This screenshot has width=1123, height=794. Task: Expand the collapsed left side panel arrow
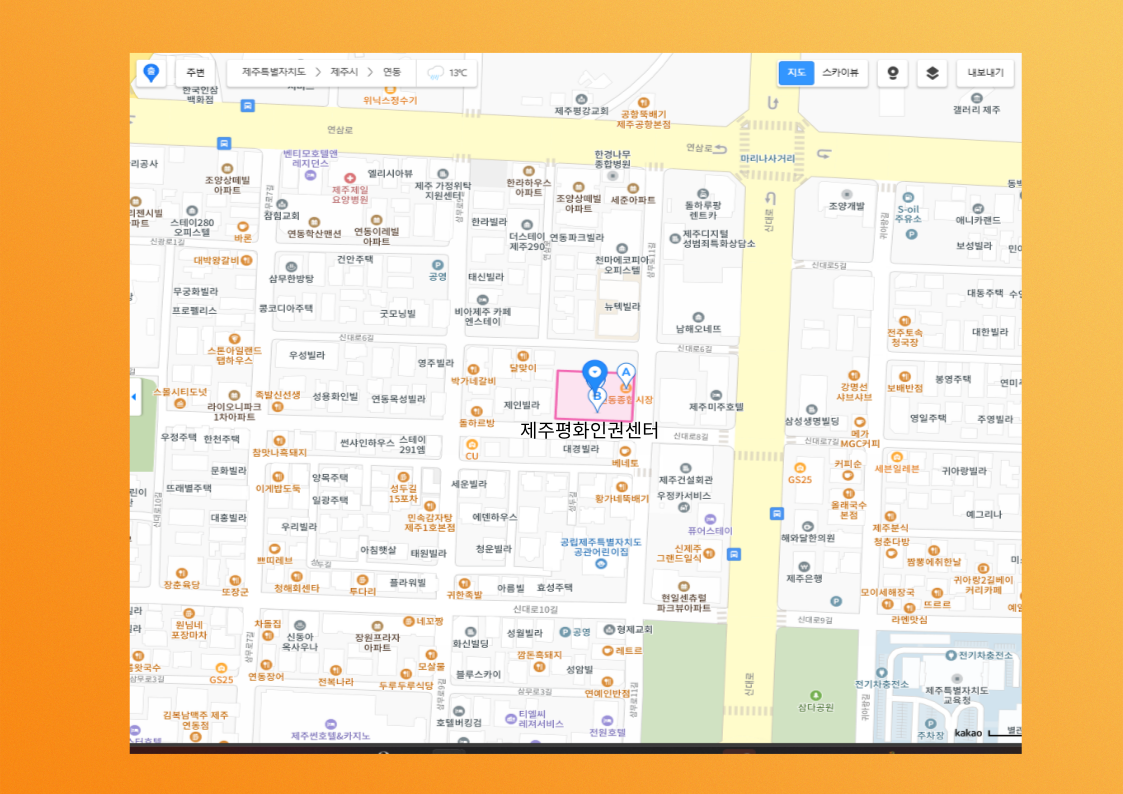point(135,397)
